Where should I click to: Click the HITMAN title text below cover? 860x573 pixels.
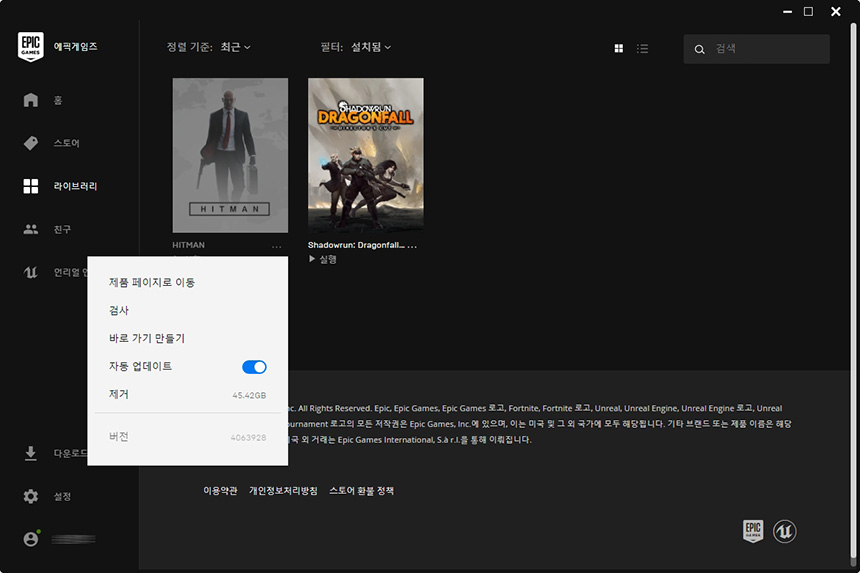click(189, 245)
